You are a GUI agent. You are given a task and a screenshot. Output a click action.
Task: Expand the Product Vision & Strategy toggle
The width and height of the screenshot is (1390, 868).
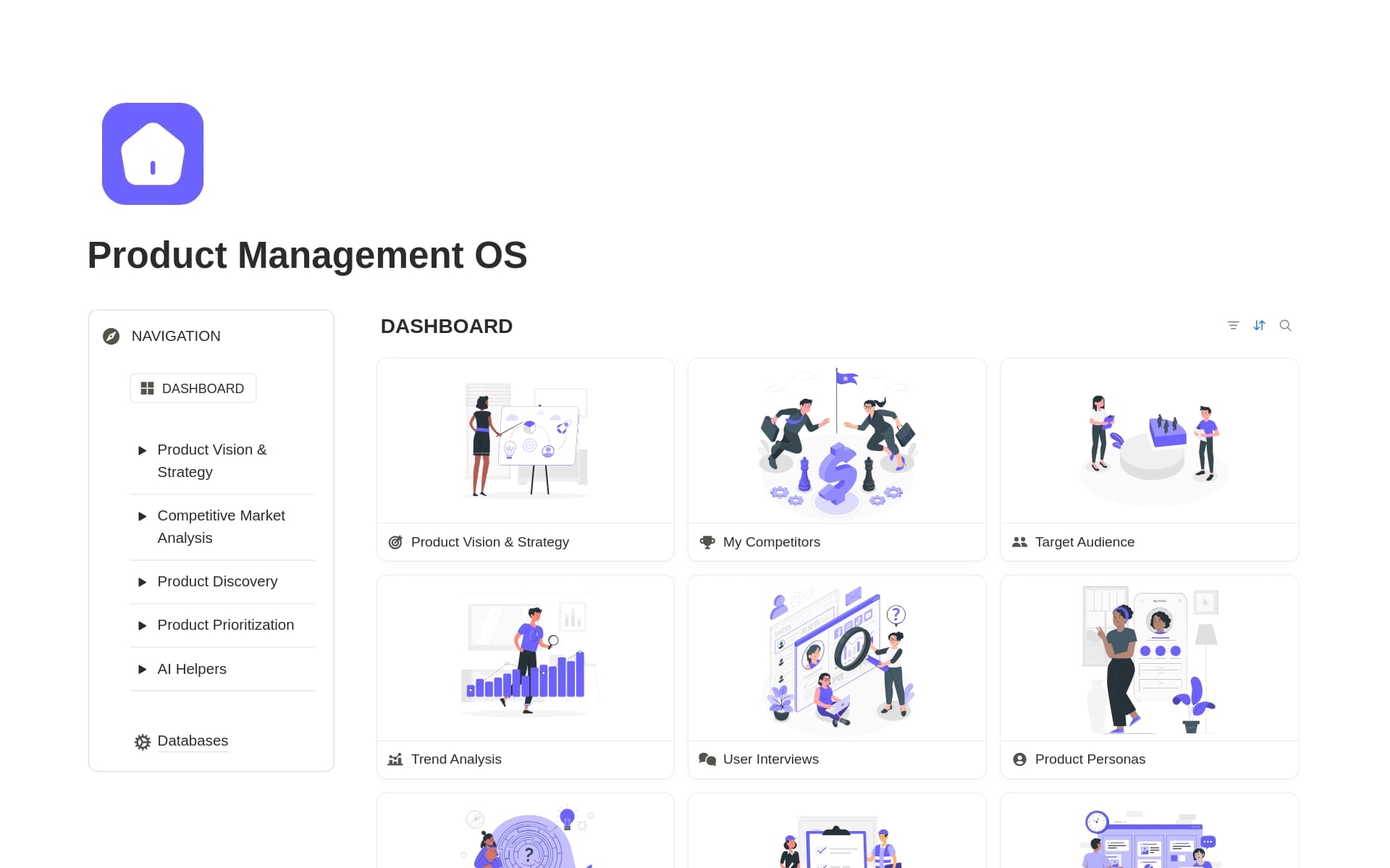coord(143,450)
